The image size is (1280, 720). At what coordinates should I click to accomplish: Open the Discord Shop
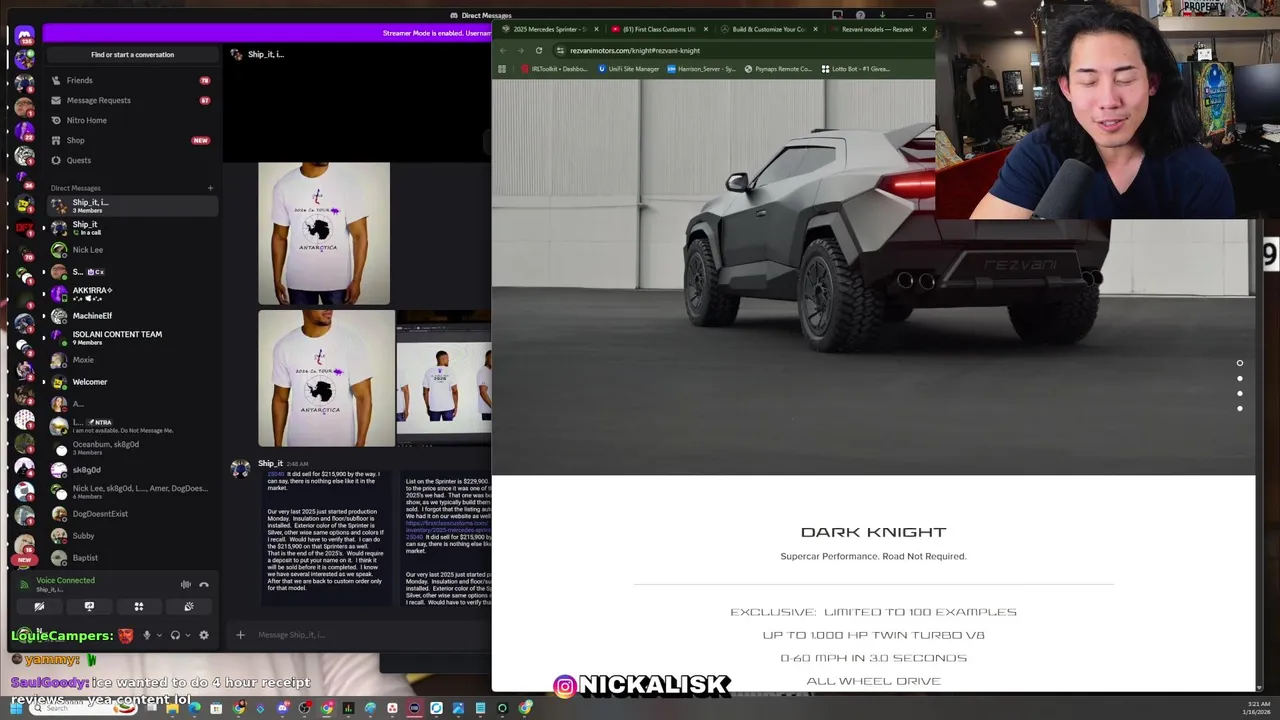pos(132,140)
